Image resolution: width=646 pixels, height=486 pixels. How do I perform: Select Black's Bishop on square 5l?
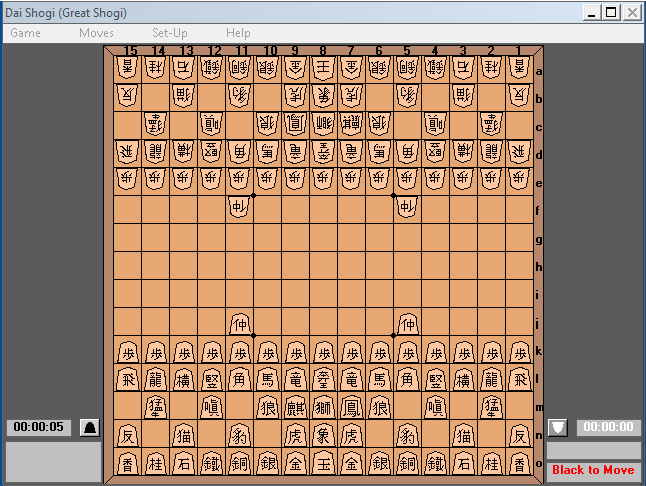pyautogui.click(x=407, y=380)
